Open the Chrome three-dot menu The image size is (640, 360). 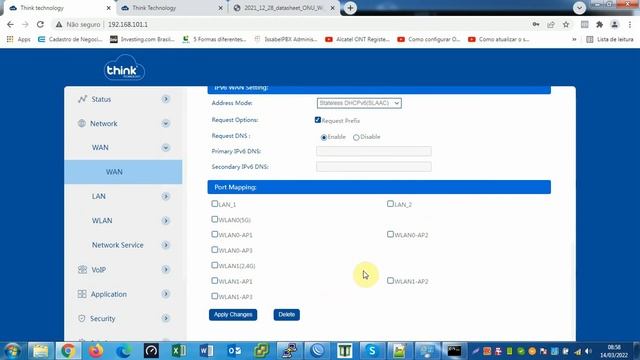pyautogui.click(x=630, y=24)
